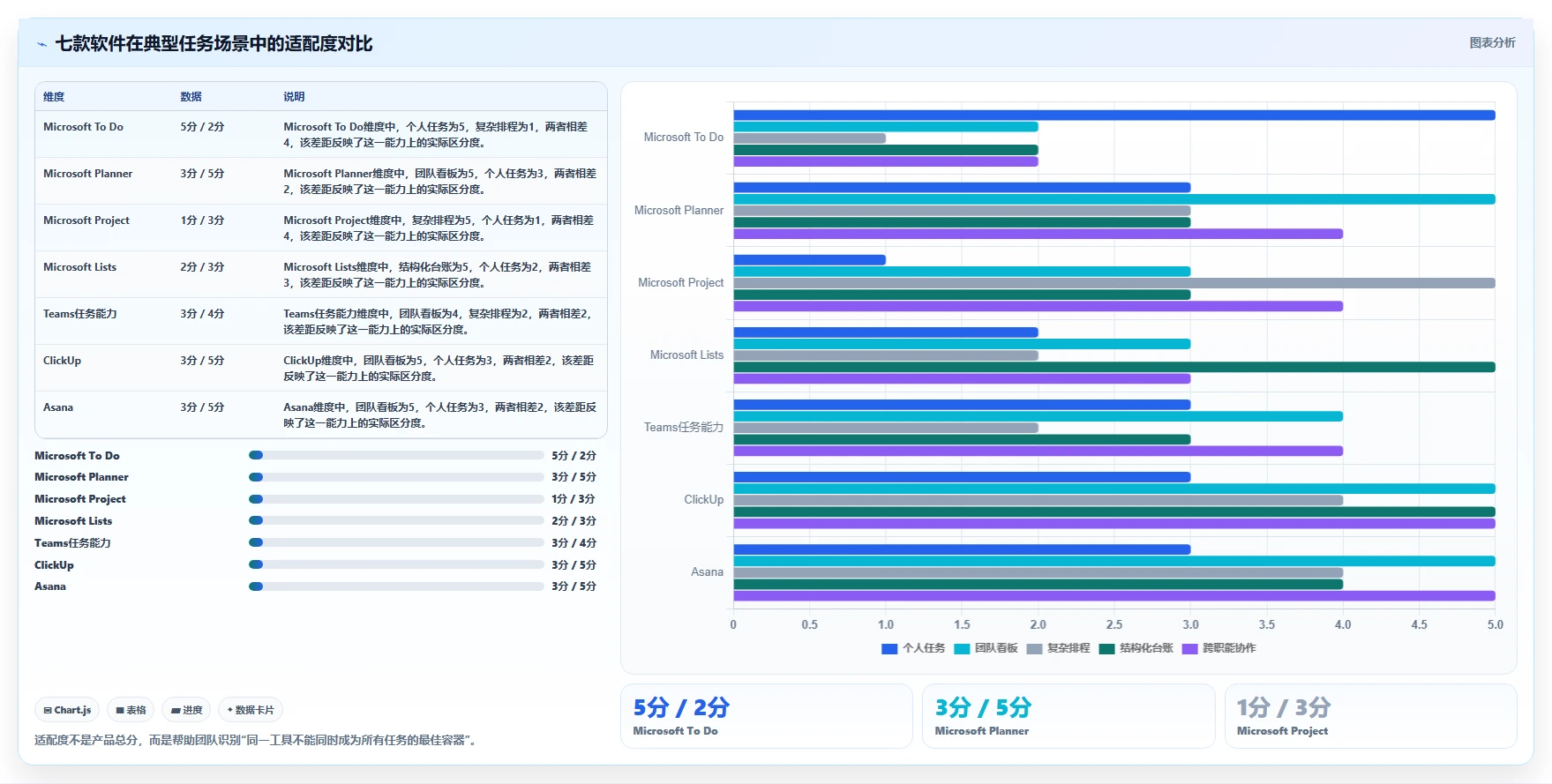Screen dimensions: 1552x784
Task: Click the 数据 column header
Action: point(191,97)
